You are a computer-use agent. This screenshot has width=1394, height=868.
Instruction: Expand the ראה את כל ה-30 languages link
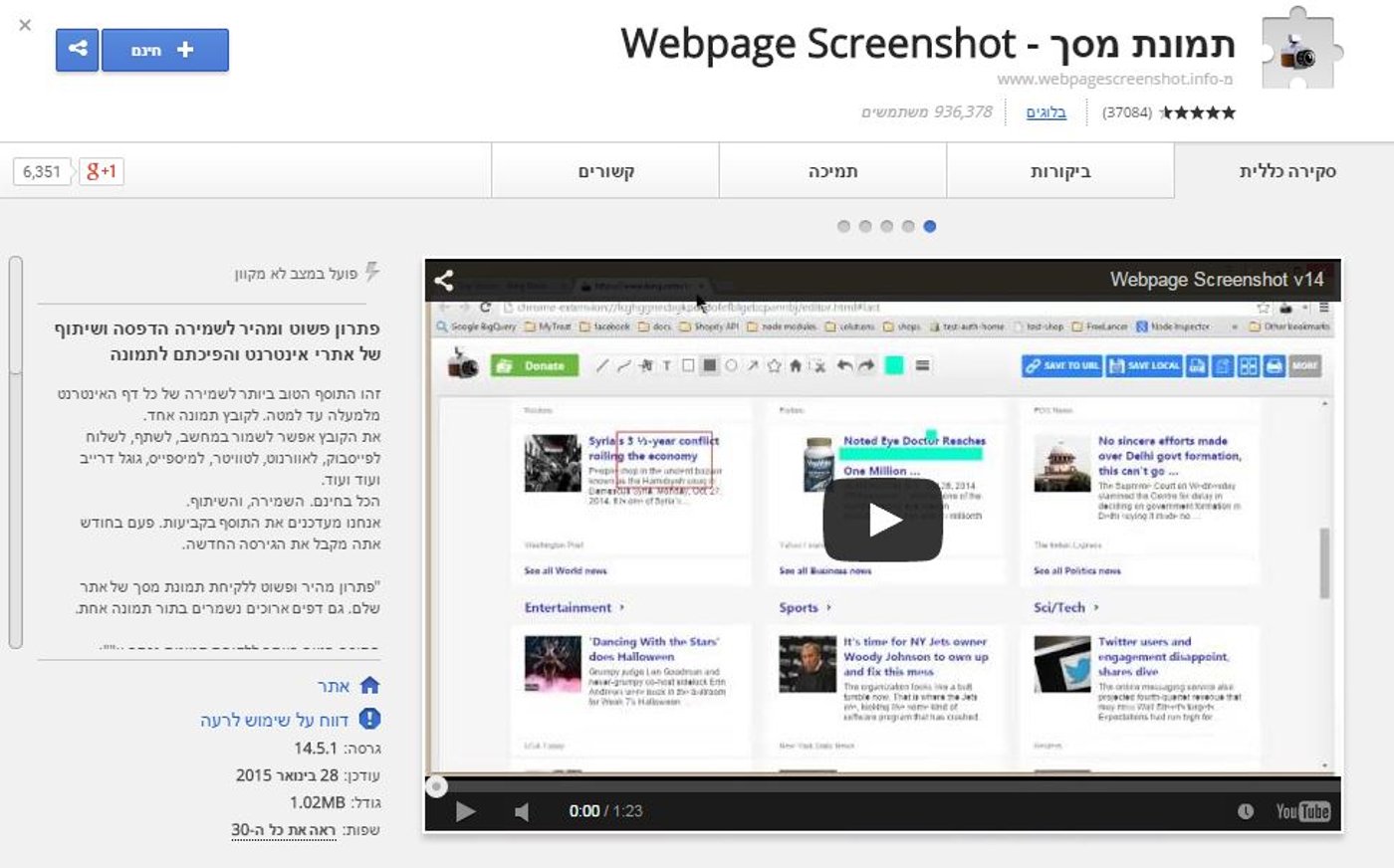pyautogui.click(x=284, y=830)
